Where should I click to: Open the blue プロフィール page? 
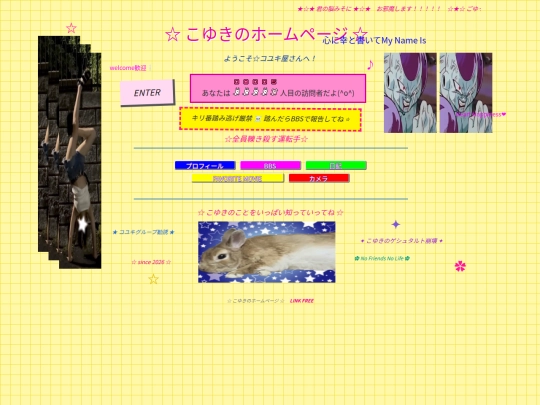205,166
